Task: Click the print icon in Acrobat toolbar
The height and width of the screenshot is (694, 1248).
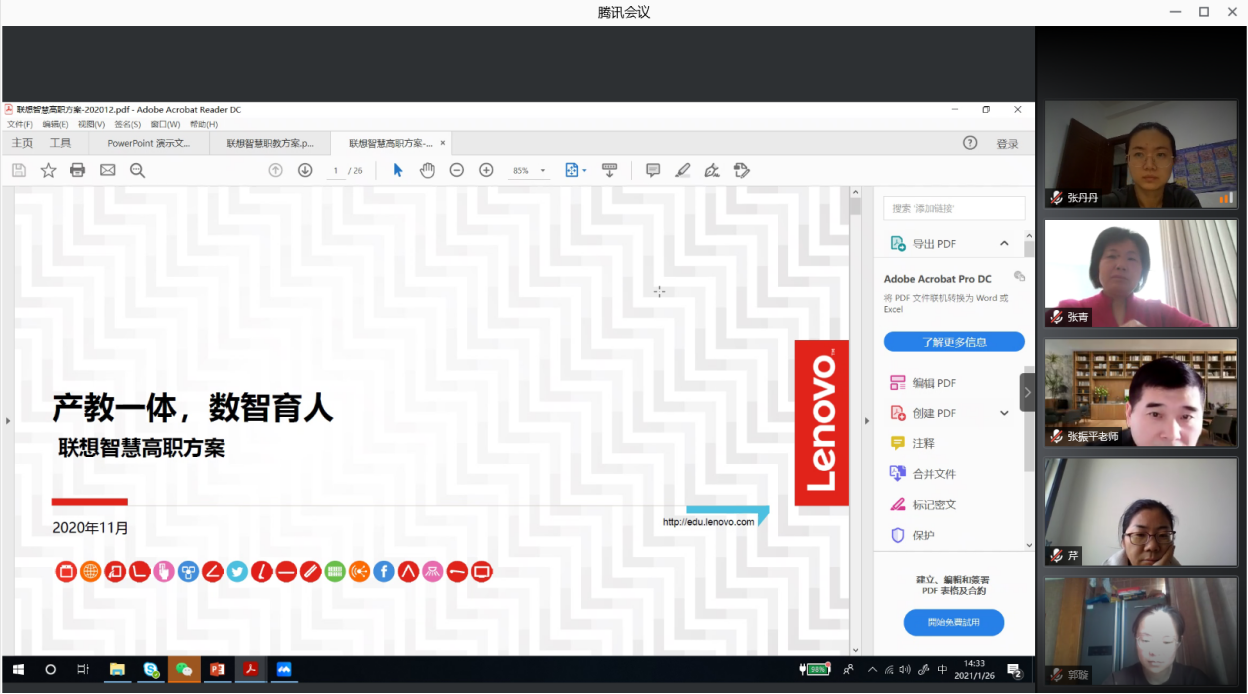Action: coord(77,170)
